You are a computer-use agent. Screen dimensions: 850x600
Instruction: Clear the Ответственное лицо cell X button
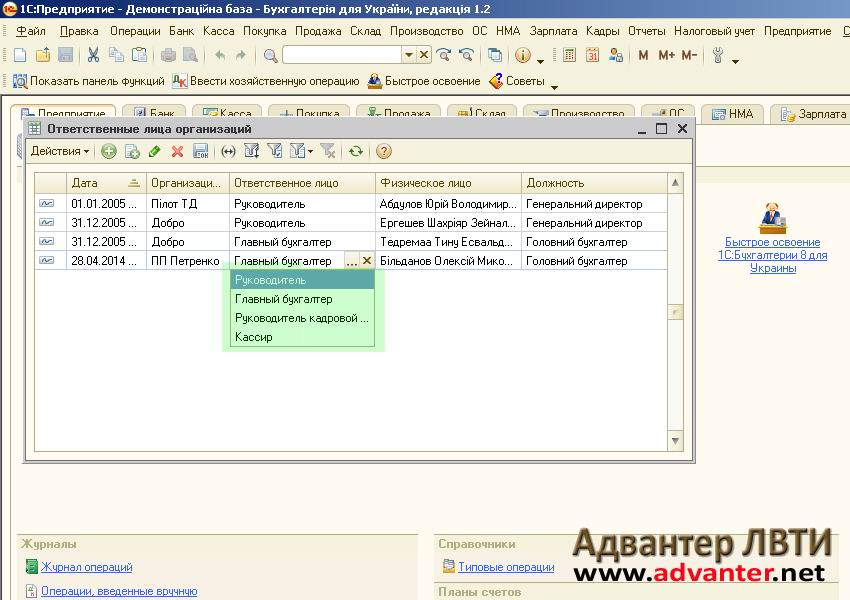tap(367, 261)
